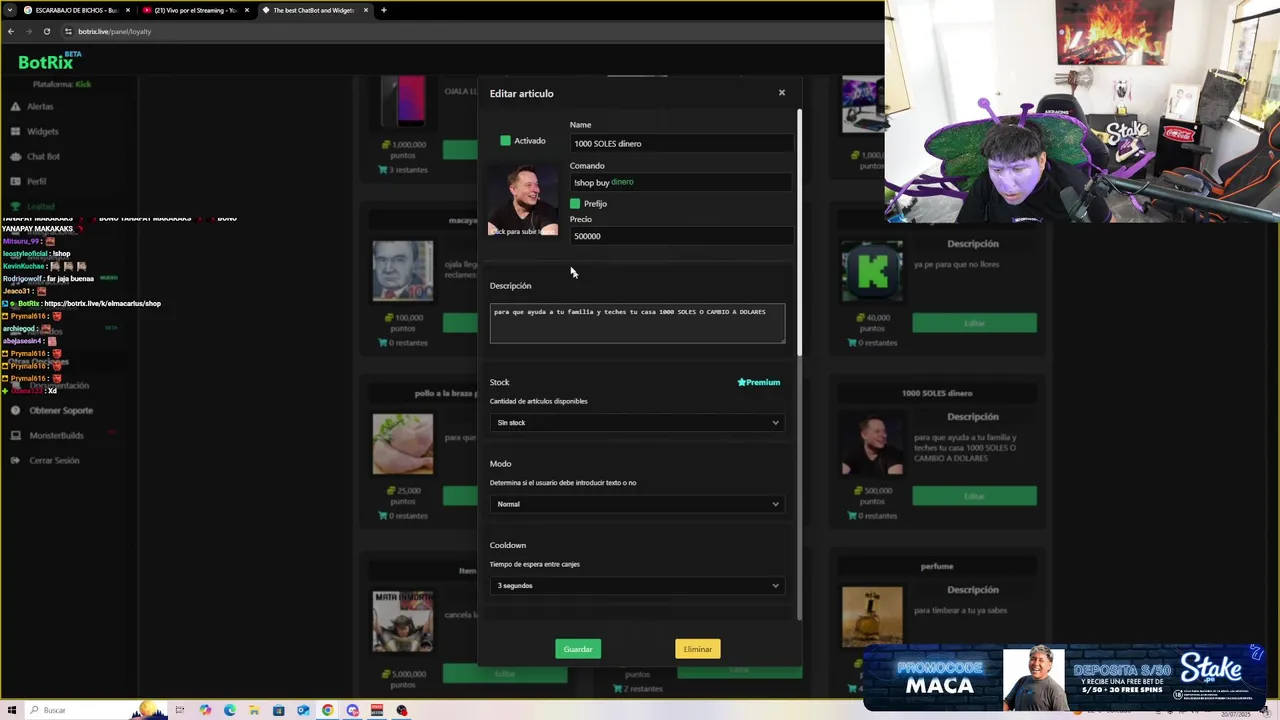Image resolution: width=1280 pixels, height=720 pixels.
Task: Click the Elon thumbnail on background dinero card
Action: coord(872,444)
